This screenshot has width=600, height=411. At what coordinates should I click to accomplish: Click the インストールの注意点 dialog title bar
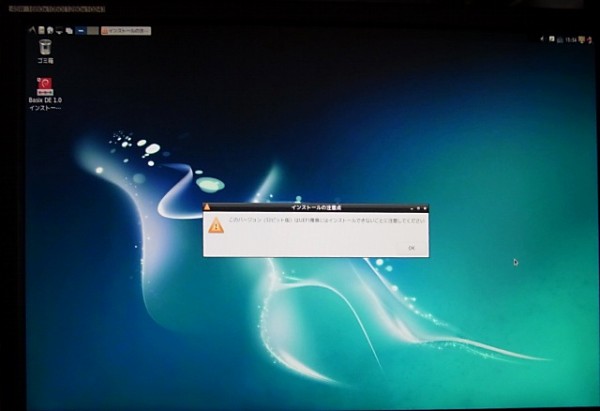tap(316, 207)
